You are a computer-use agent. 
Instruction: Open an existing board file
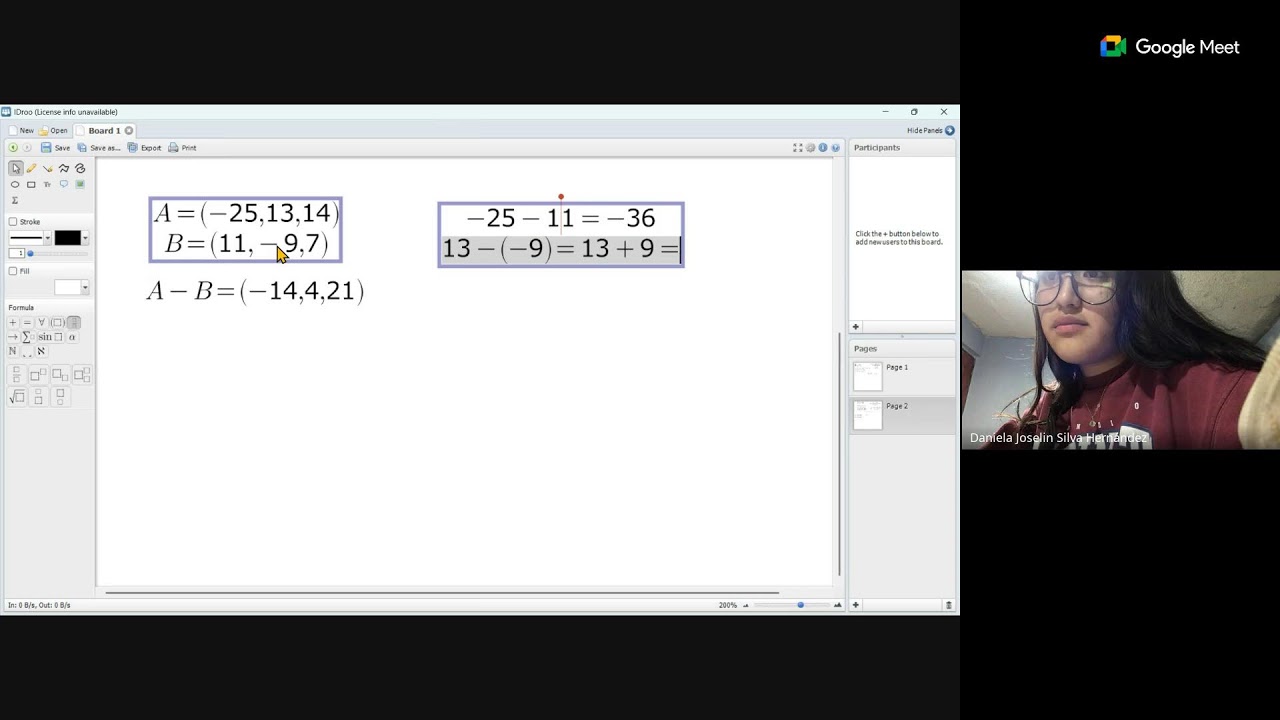click(x=54, y=131)
